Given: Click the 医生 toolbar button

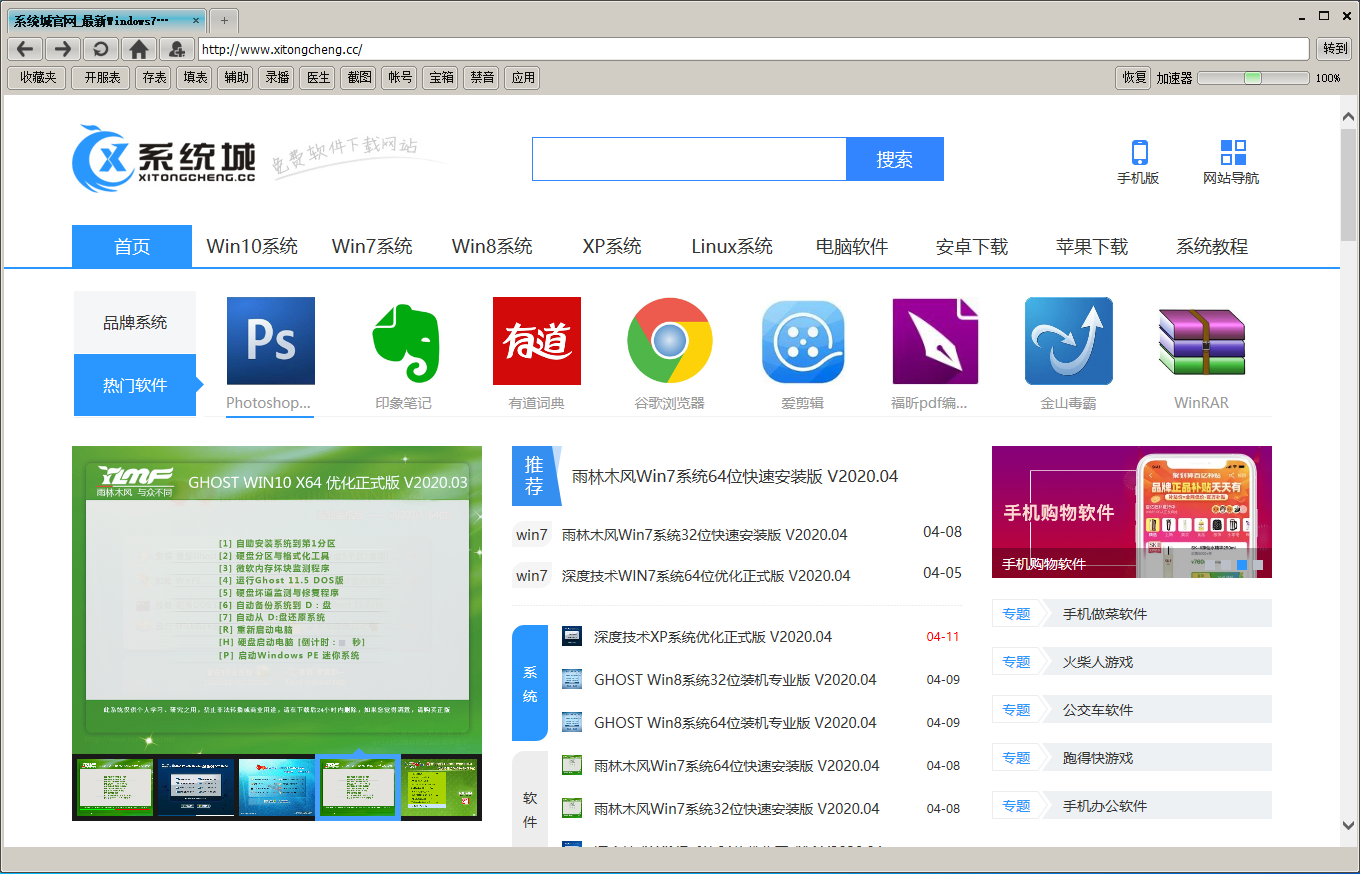Looking at the screenshot, I should pos(318,77).
